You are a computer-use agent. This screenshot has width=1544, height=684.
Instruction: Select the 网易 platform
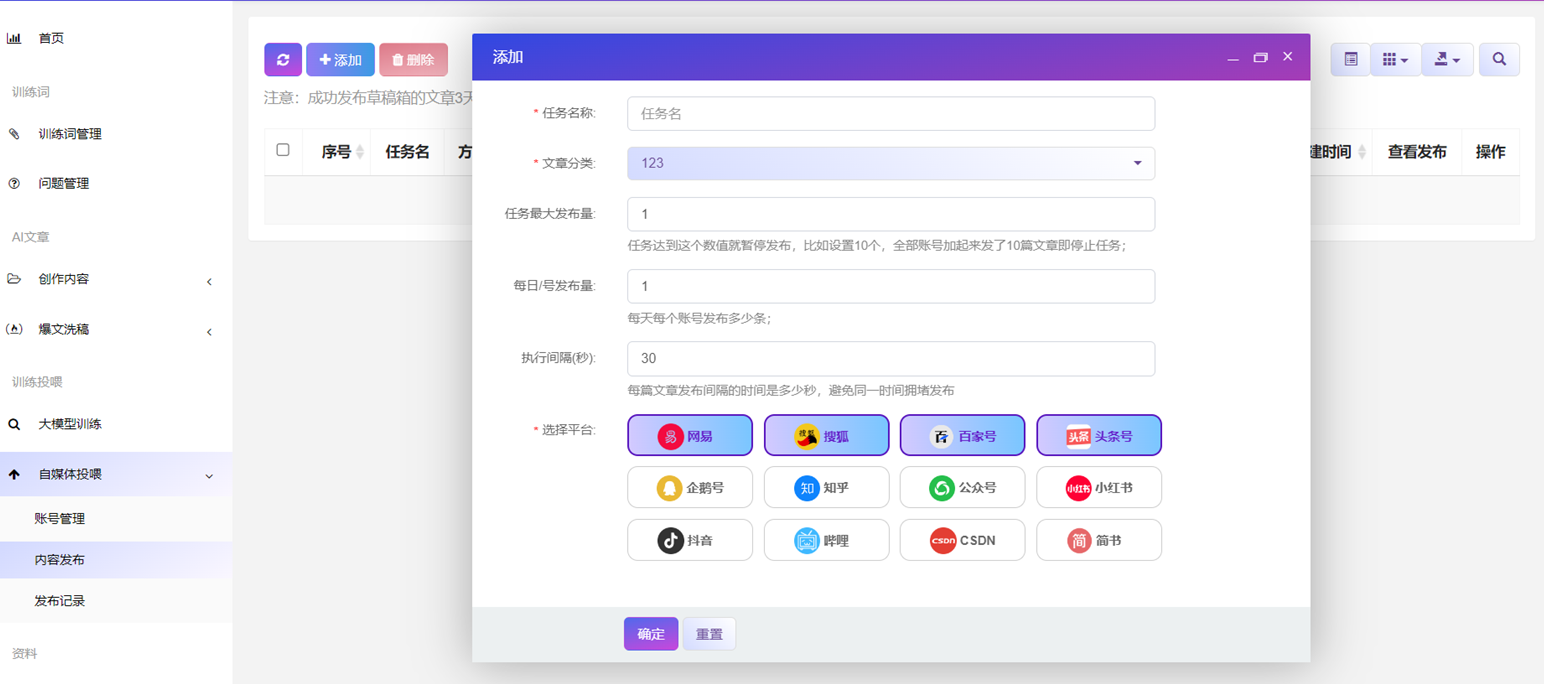tap(690, 436)
